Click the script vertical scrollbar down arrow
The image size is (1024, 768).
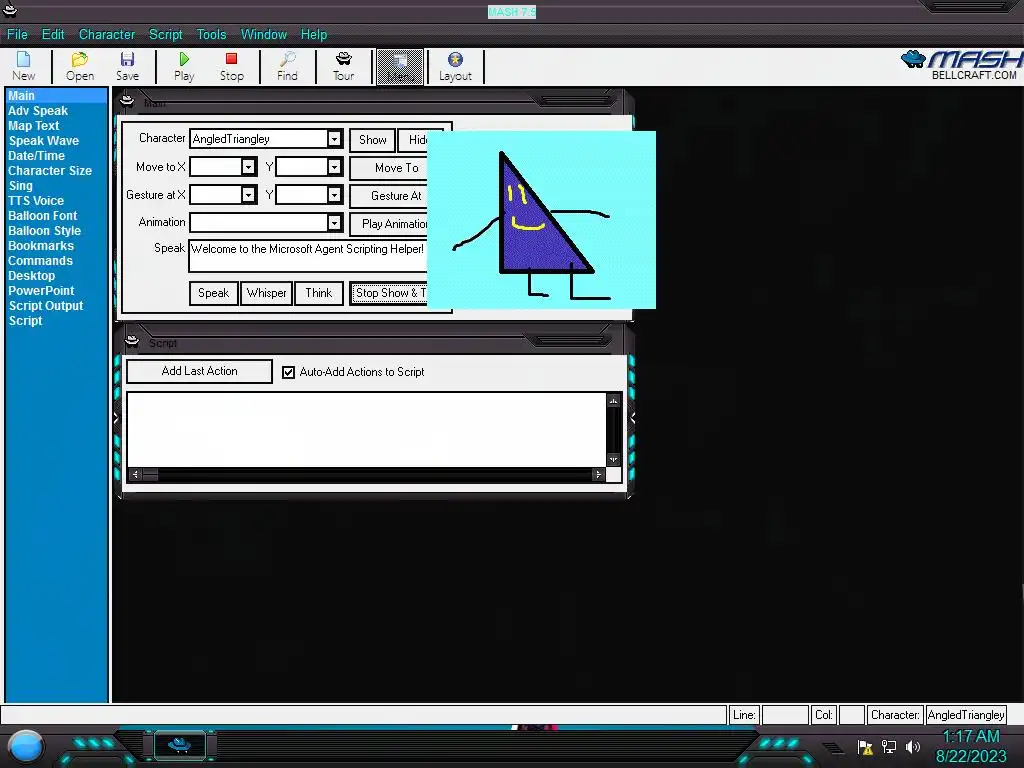tap(613, 460)
